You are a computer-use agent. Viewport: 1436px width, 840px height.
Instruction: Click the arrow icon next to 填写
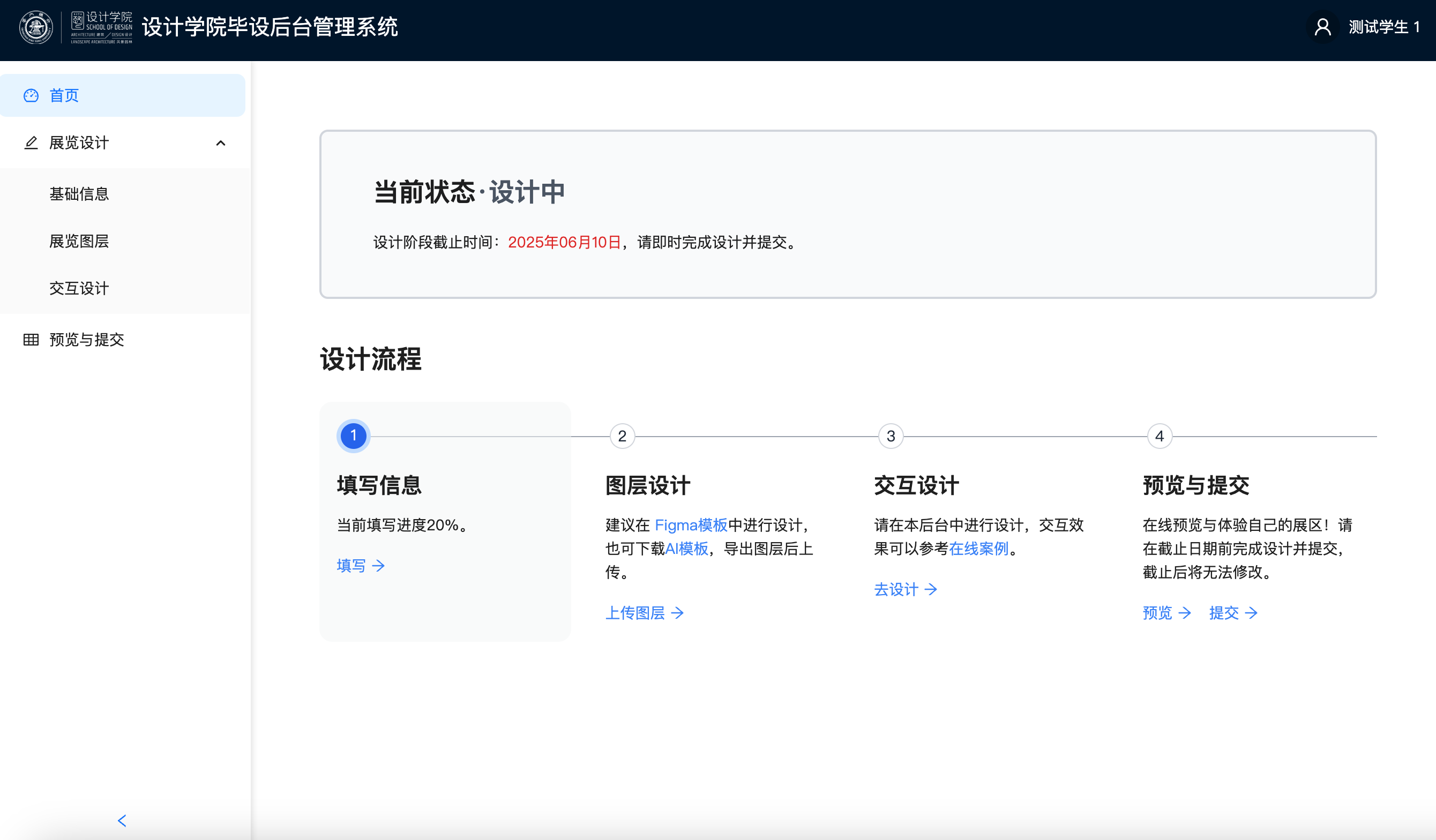click(x=378, y=565)
